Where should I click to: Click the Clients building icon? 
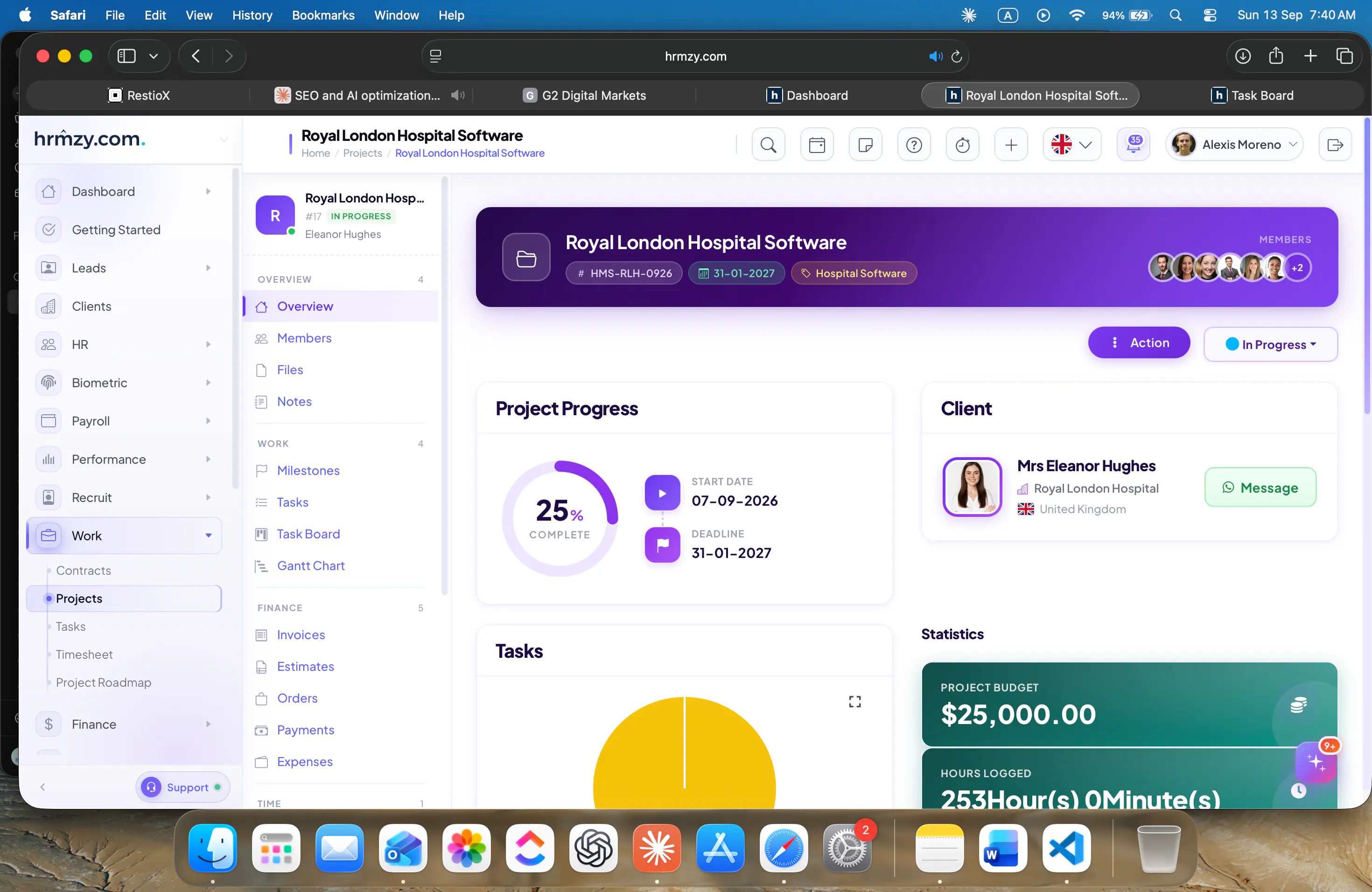point(49,306)
